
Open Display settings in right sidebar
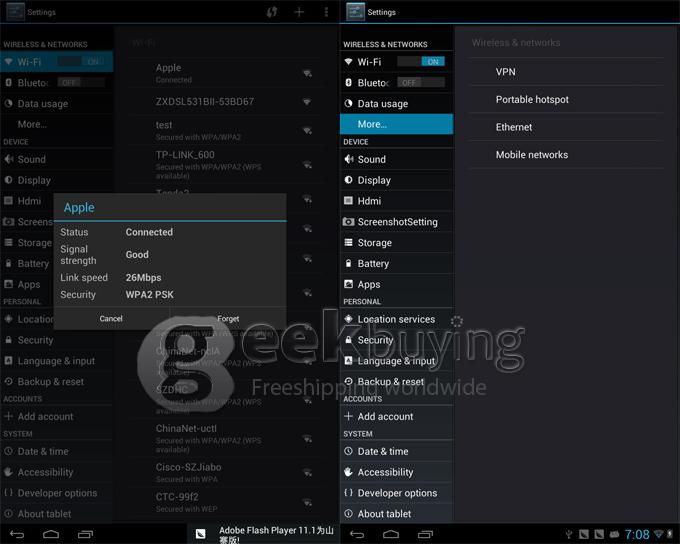tap(396, 180)
